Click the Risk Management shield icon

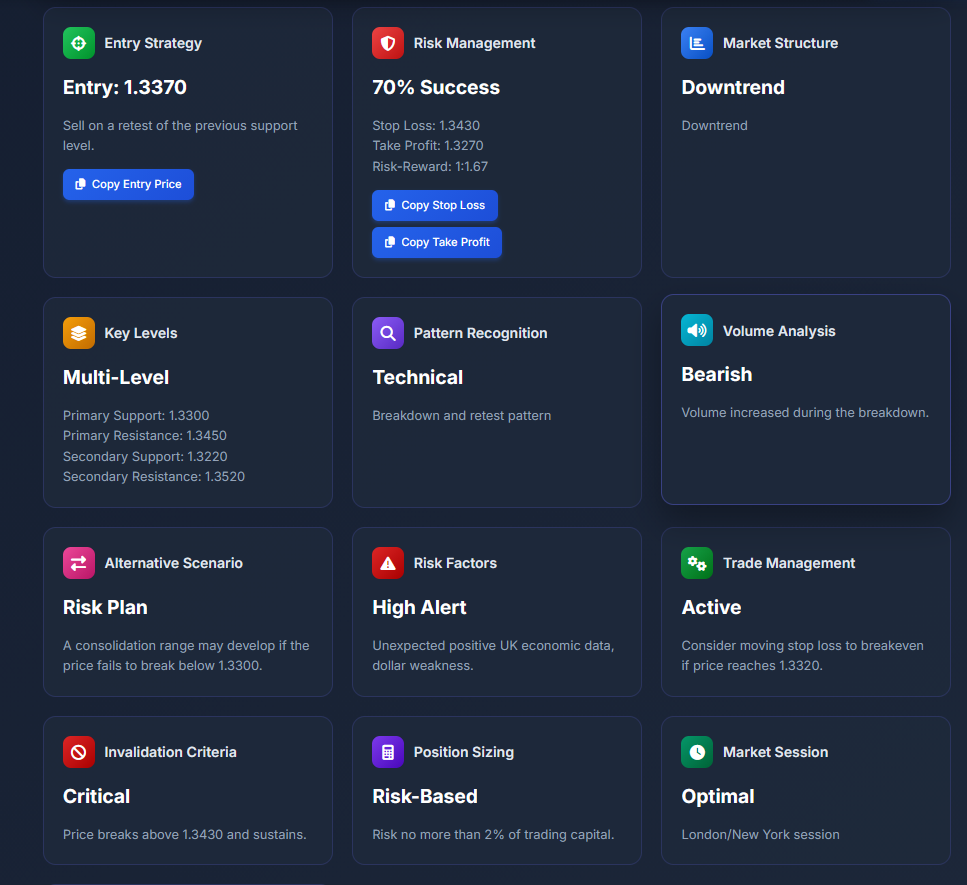point(387,43)
